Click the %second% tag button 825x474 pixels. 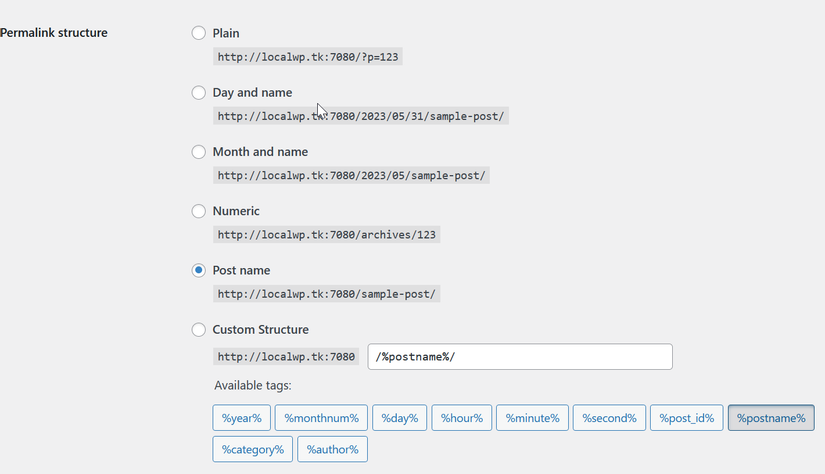609,418
